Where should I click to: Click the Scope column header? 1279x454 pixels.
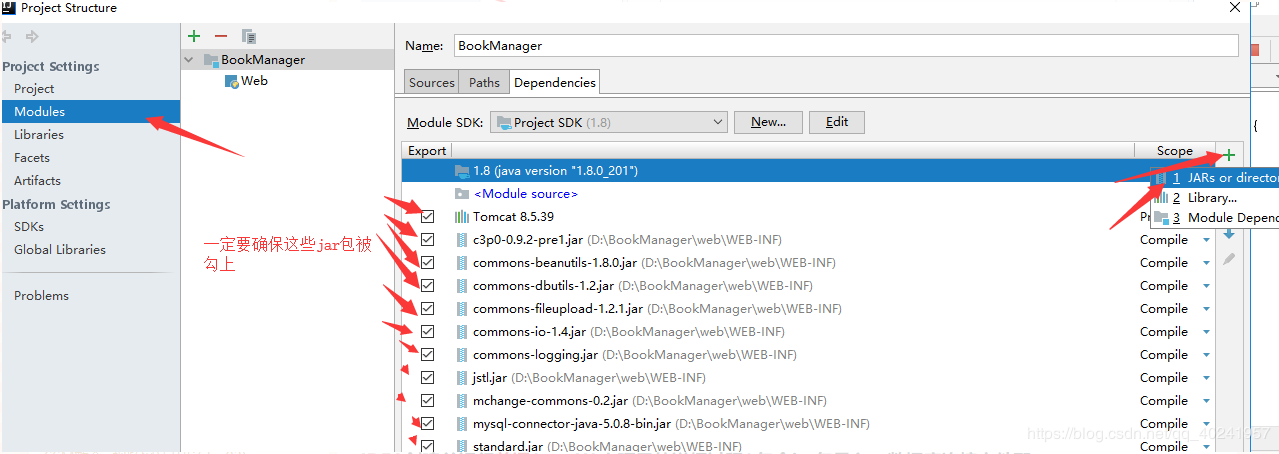point(1175,151)
